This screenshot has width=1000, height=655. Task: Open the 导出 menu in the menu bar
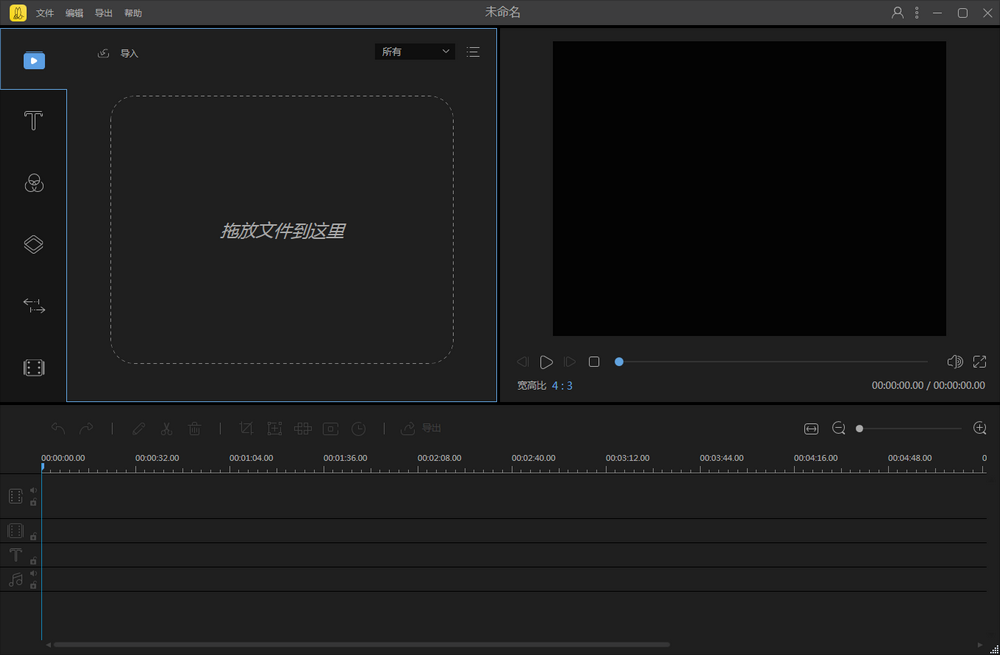click(x=103, y=13)
